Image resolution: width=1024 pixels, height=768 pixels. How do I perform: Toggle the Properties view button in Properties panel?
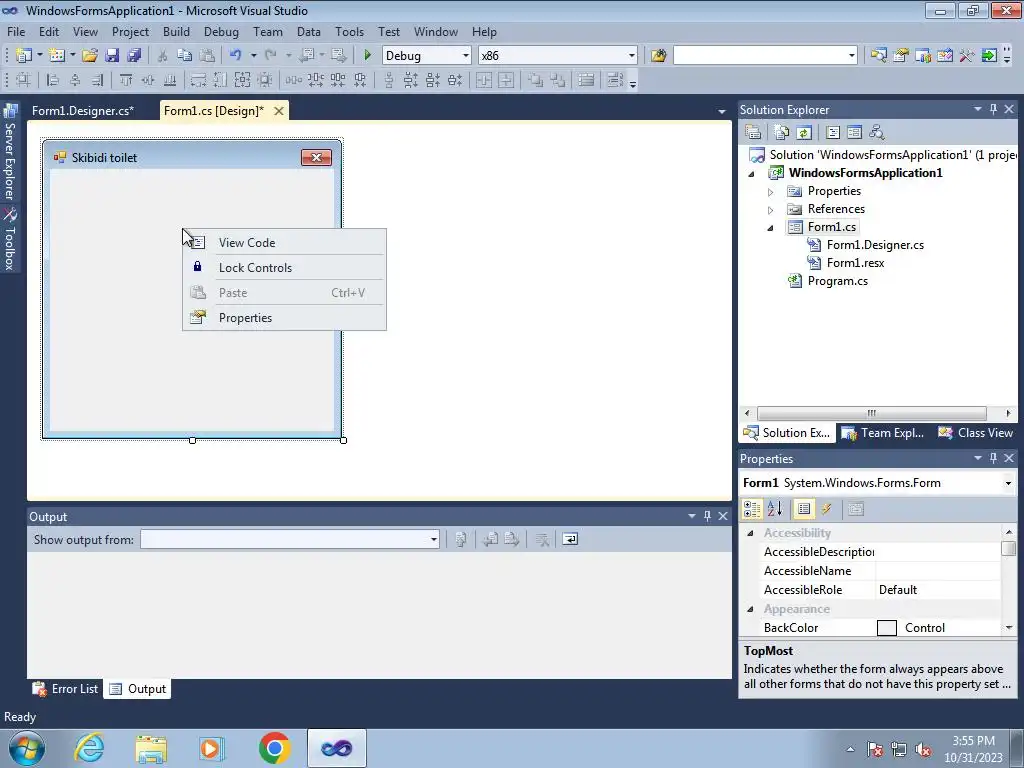(x=804, y=508)
